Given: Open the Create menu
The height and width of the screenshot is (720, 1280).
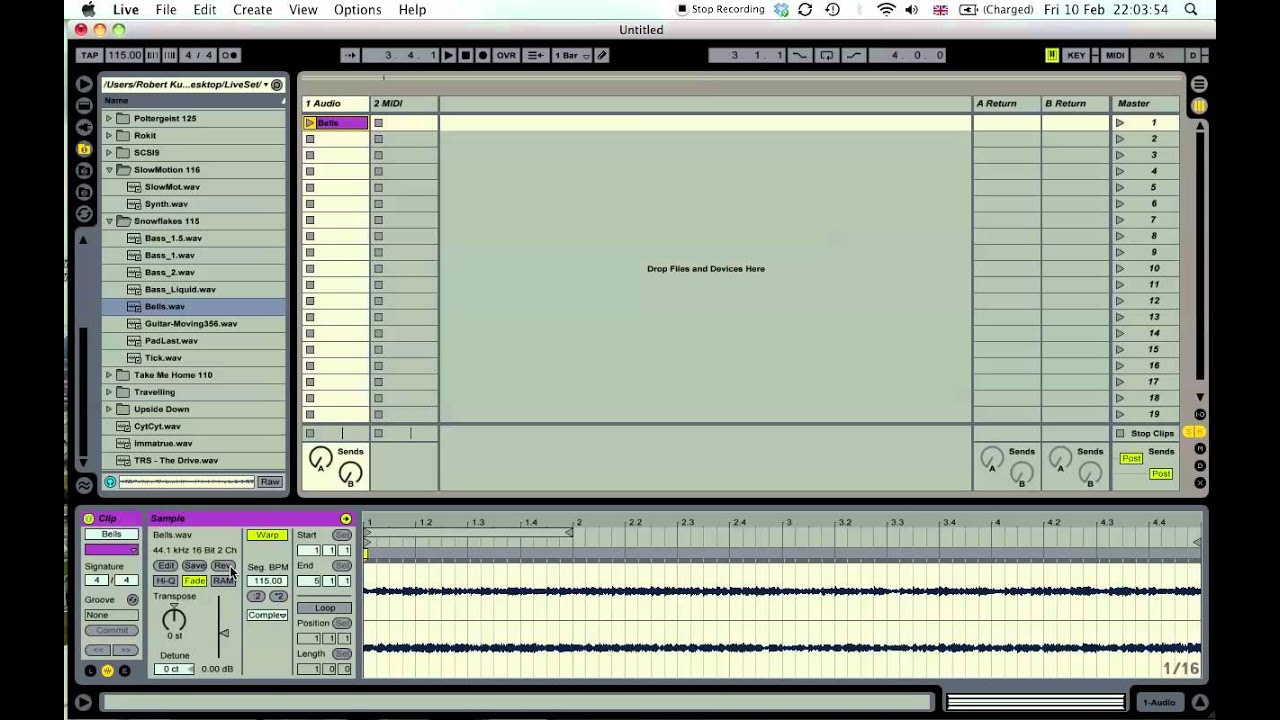Looking at the screenshot, I should (252, 9).
